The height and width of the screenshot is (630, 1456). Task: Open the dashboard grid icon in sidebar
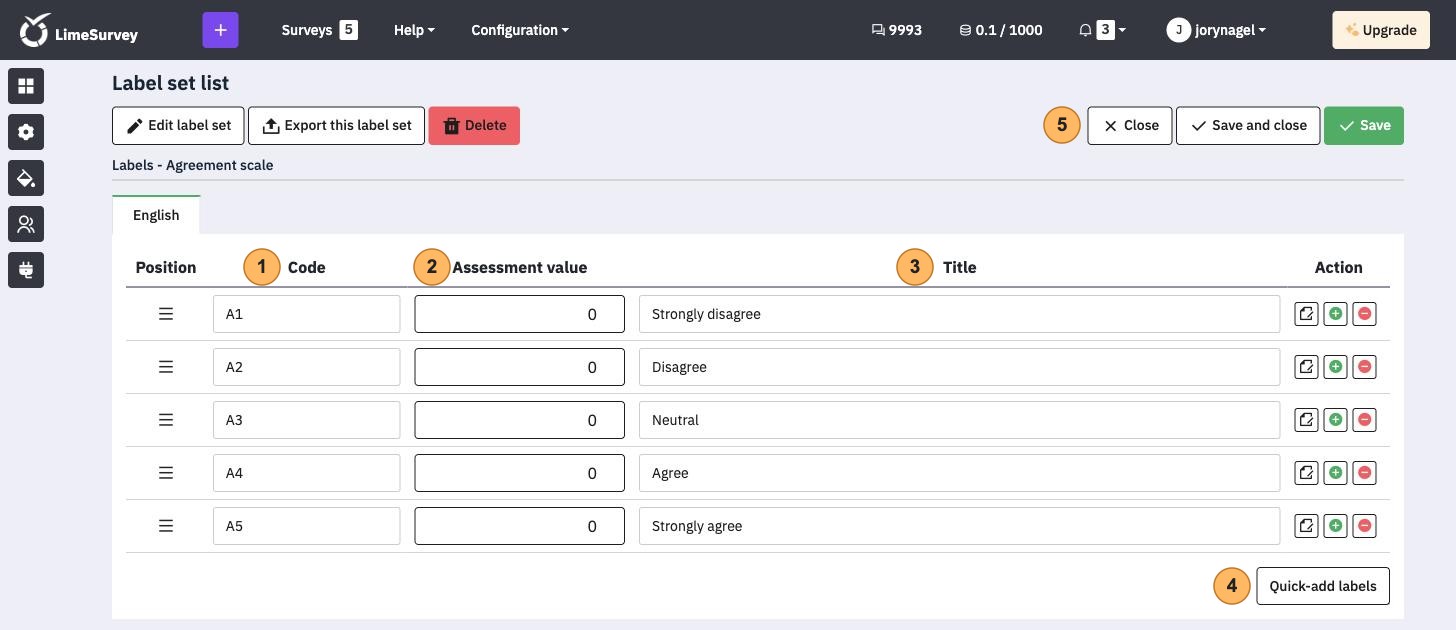coord(26,86)
